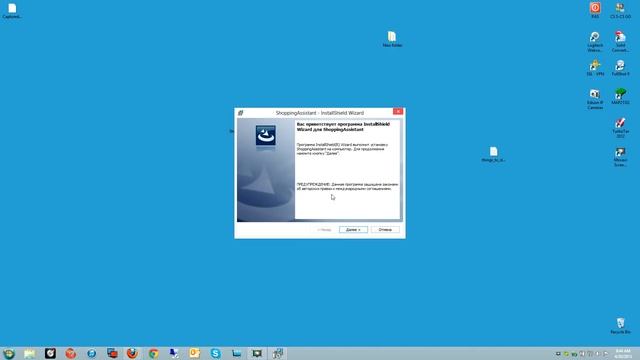Open the green tree desktop shortcut
The image size is (640, 360).
(620, 96)
